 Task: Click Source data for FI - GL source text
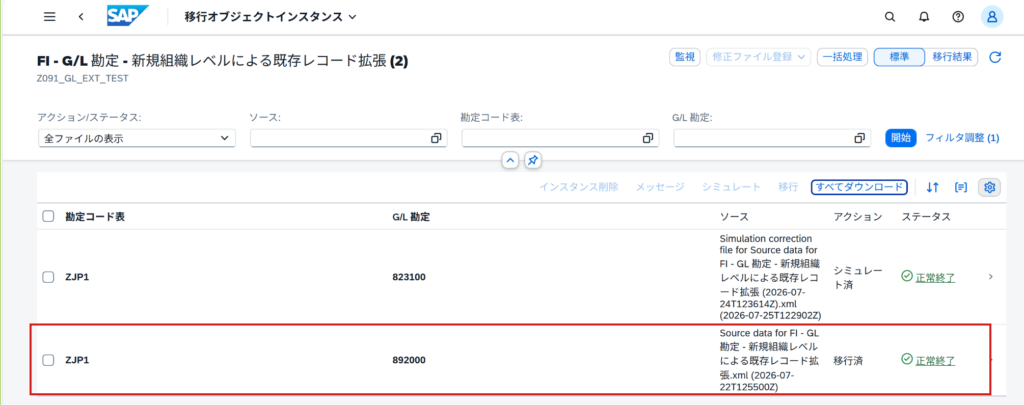(x=769, y=360)
